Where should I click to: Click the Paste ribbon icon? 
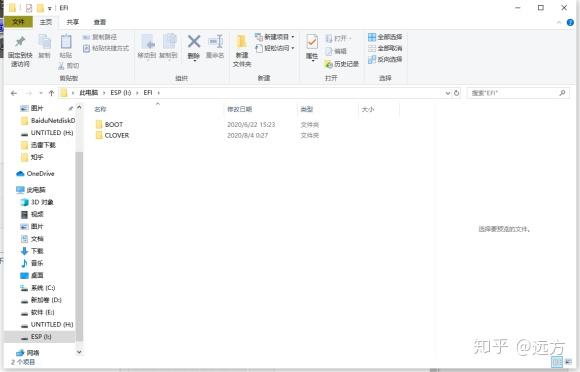click(x=66, y=41)
